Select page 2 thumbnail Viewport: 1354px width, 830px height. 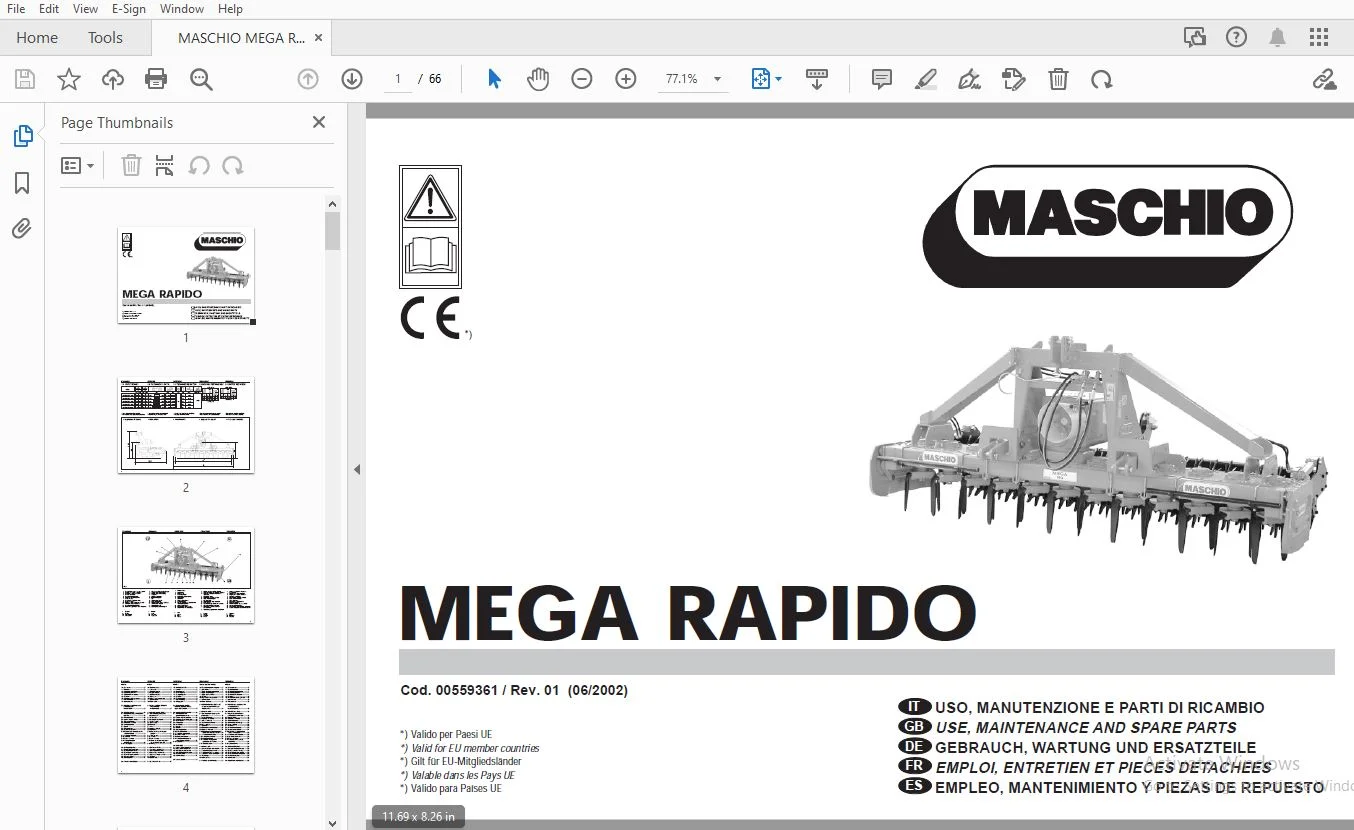[x=186, y=425]
